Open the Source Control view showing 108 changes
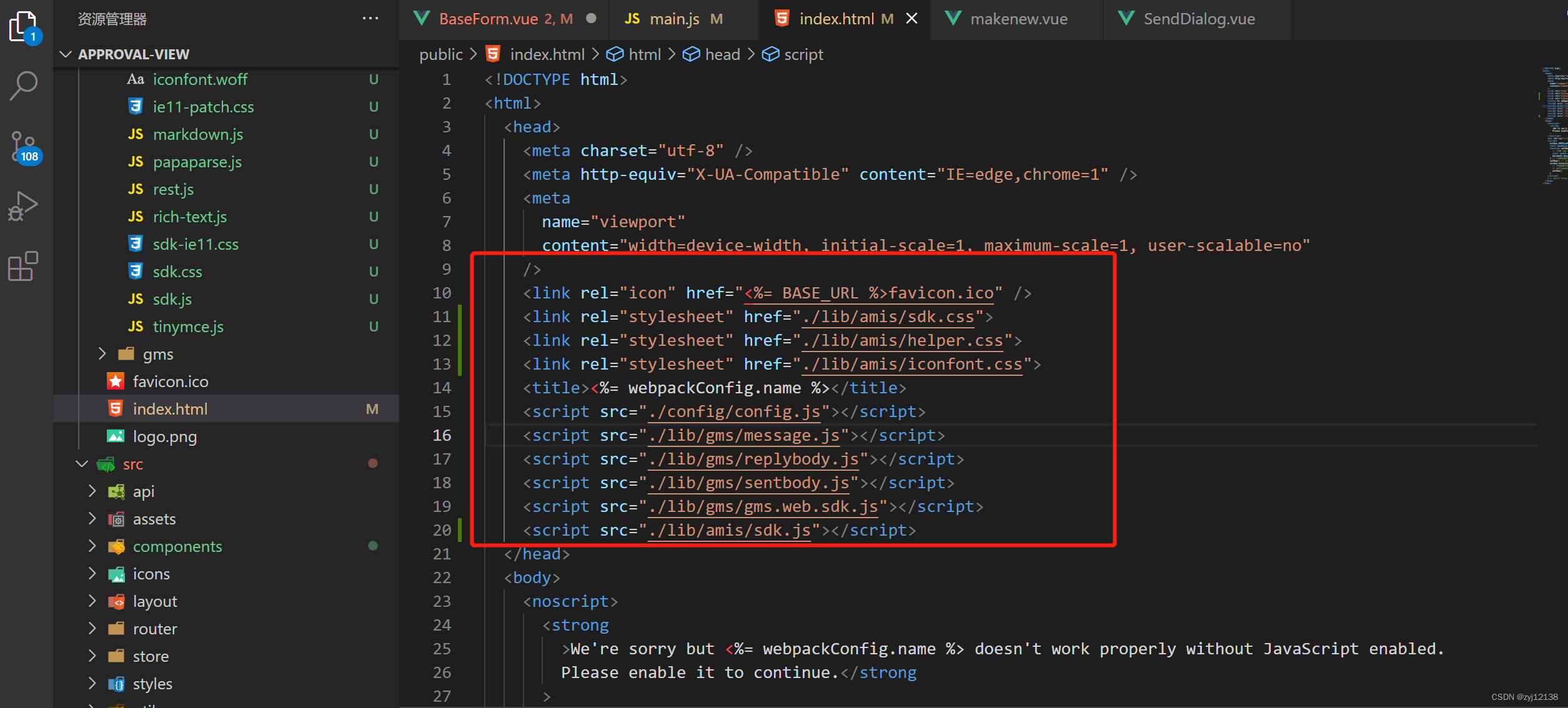This screenshot has width=1568, height=708. click(23, 147)
